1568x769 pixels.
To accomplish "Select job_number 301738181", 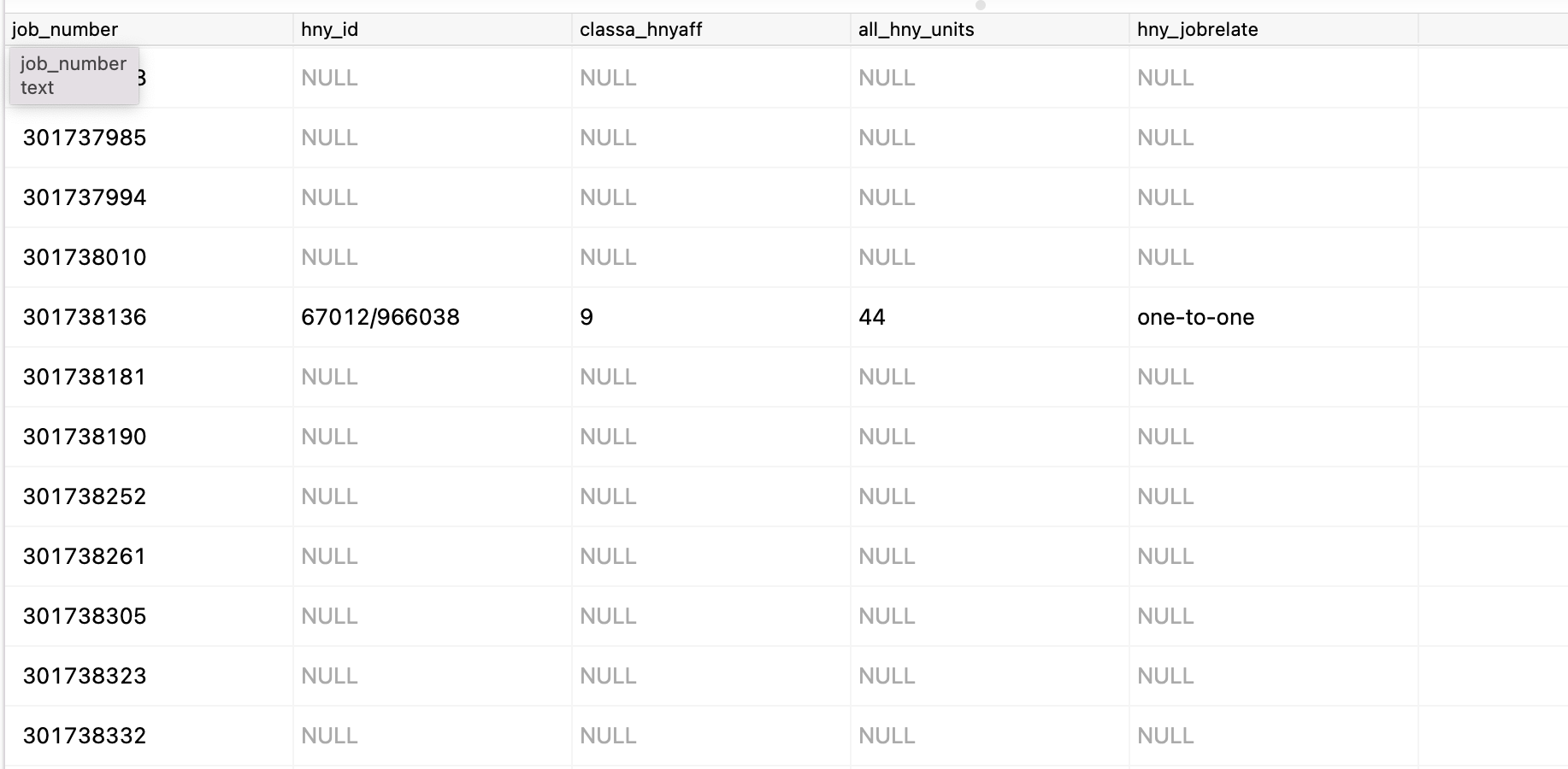I will (83, 377).
